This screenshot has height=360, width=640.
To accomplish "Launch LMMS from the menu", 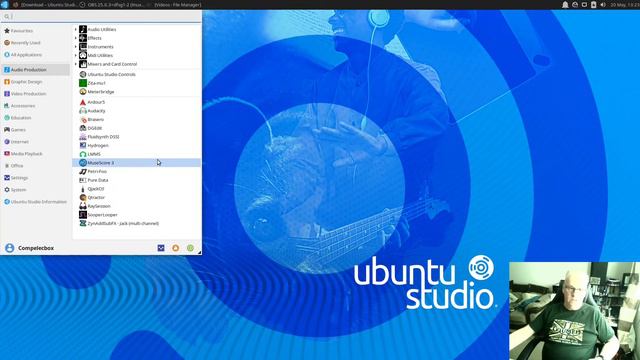I will click(137, 154).
